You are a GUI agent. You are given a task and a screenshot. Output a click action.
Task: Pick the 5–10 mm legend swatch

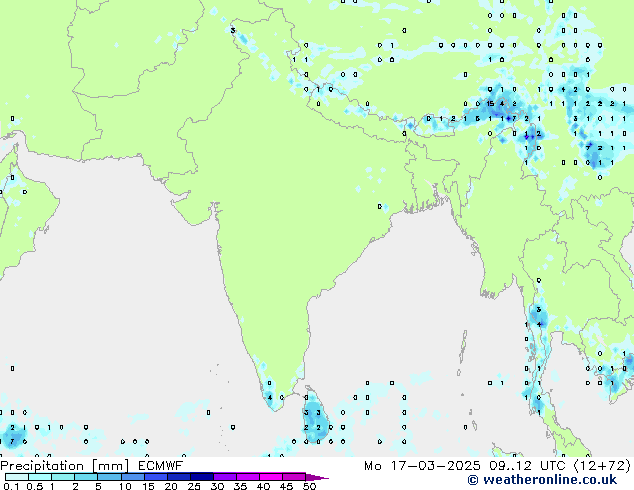pyautogui.click(x=109, y=477)
